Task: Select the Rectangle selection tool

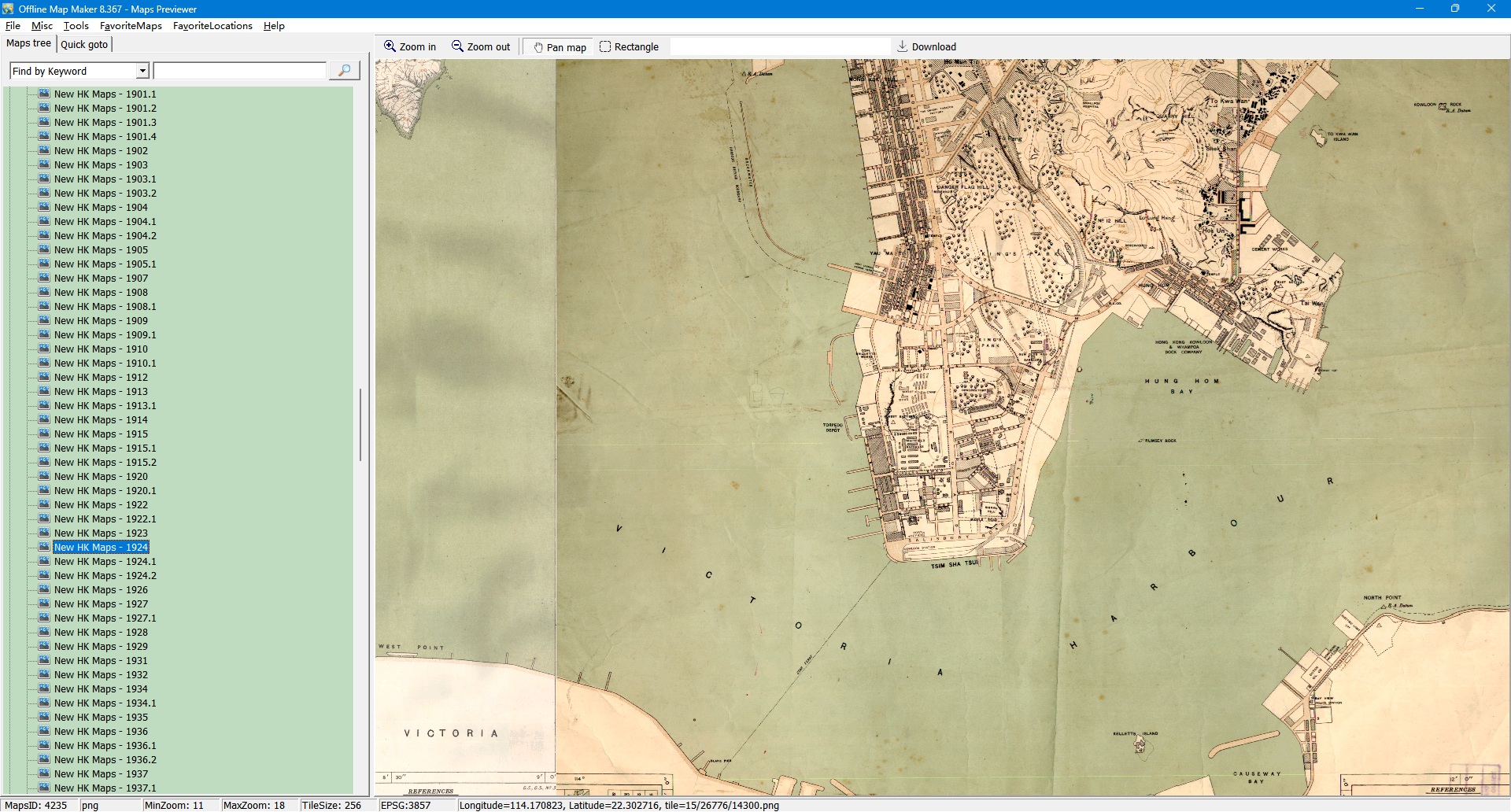Action: 605,47
